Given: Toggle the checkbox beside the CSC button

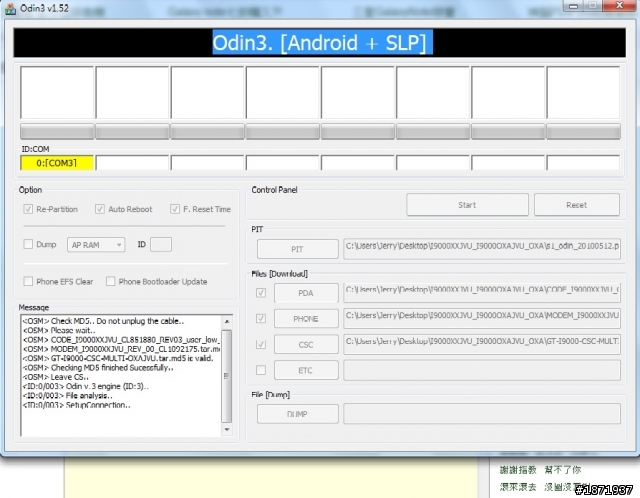Looking at the screenshot, I should [x=261, y=345].
